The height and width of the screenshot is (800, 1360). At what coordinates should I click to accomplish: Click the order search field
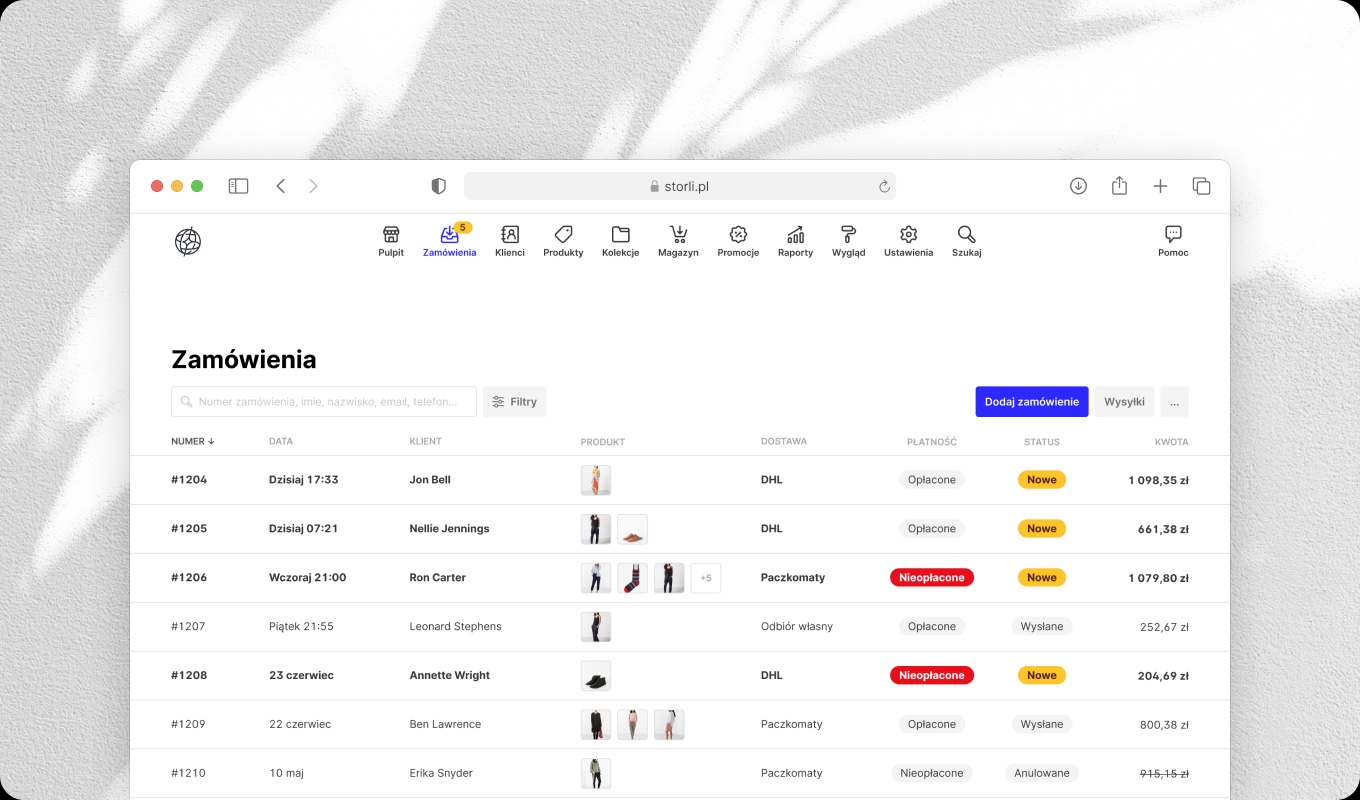click(x=324, y=401)
